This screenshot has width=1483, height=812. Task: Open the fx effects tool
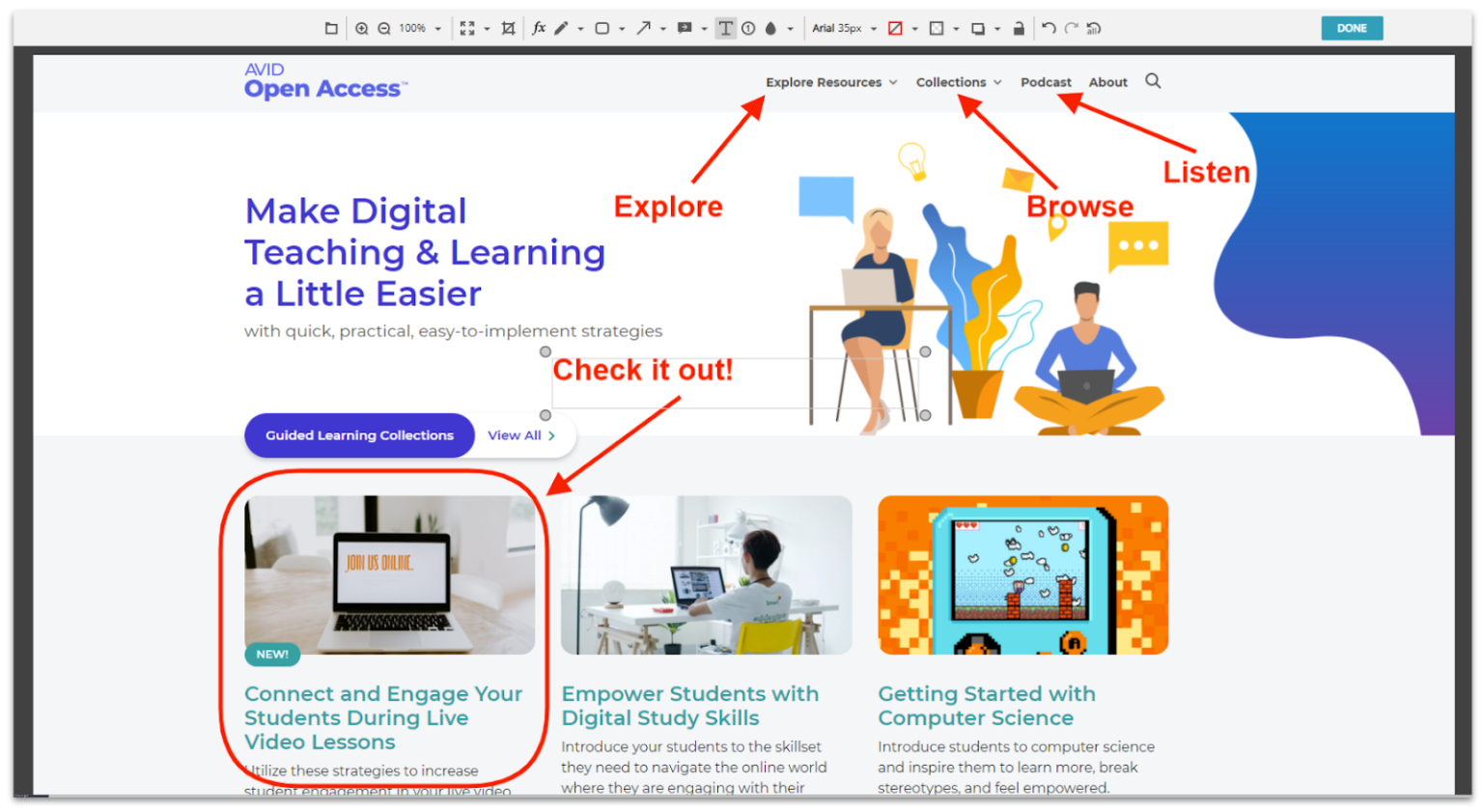pyautogui.click(x=539, y=29)
